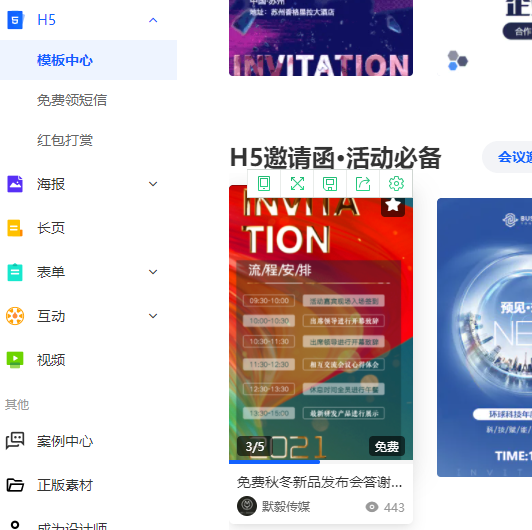Collapse the H5 section chevron
532x530 pixels.
coord(153,20)
